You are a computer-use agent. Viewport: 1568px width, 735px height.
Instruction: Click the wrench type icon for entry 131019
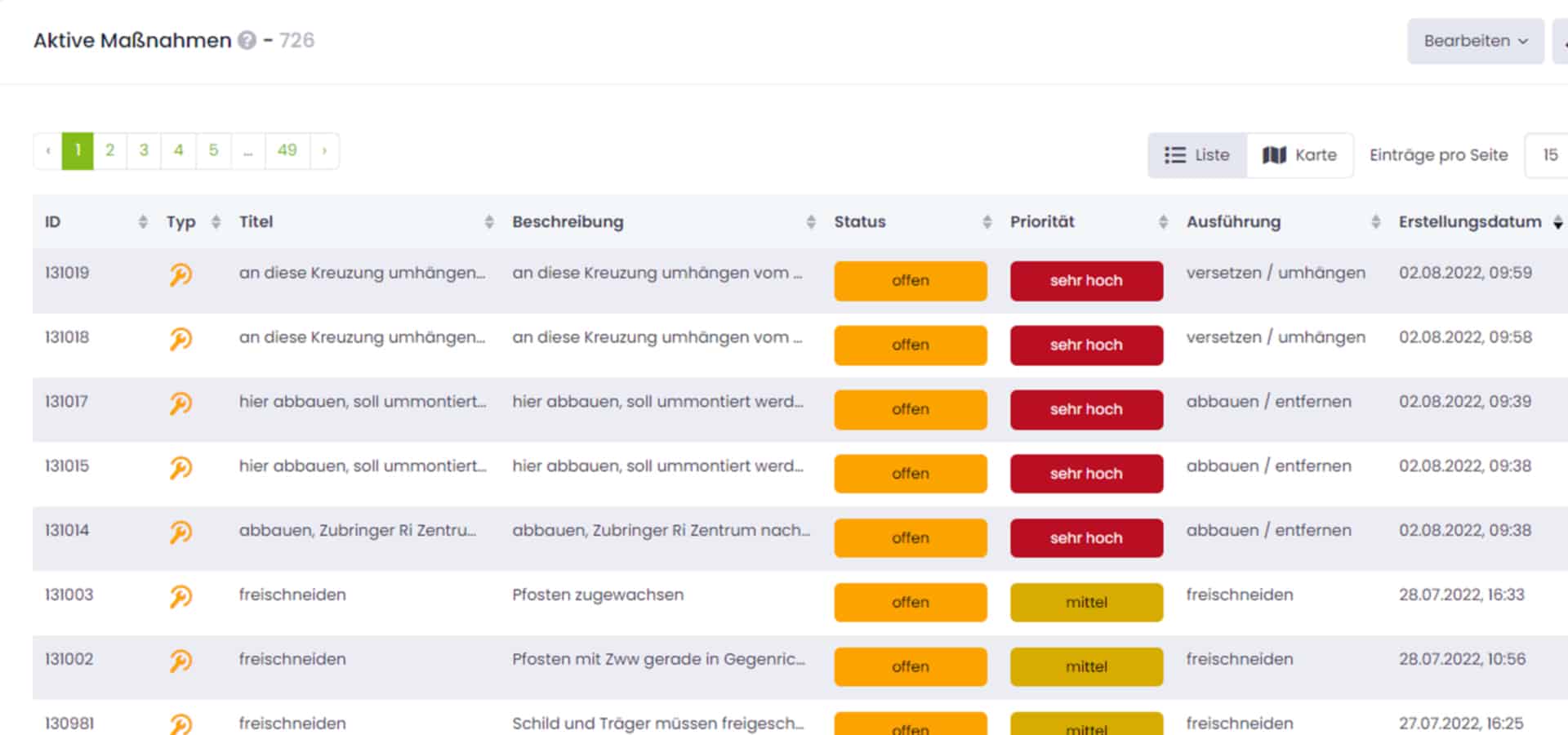click(x=180, y=274)
